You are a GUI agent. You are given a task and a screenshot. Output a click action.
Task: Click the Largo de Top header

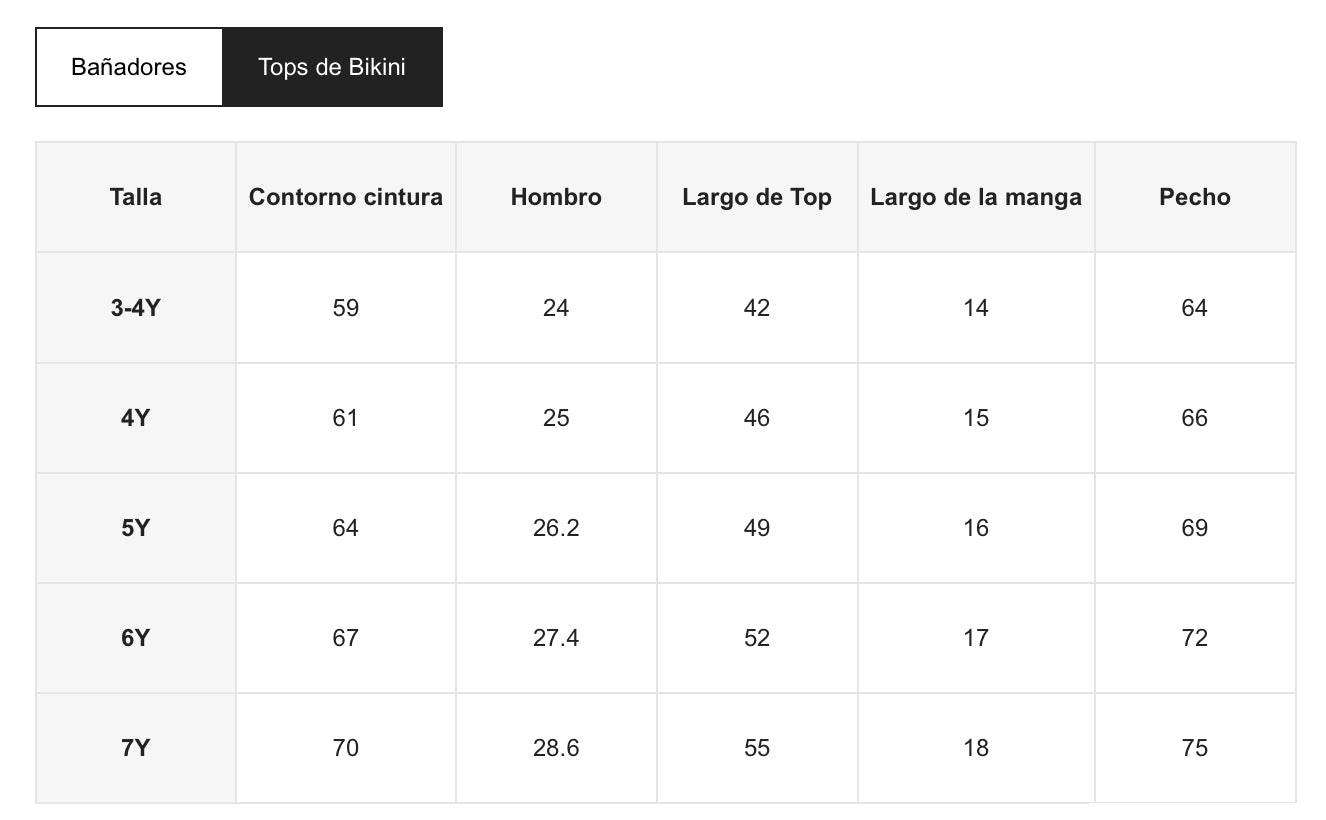pos(757,197)
